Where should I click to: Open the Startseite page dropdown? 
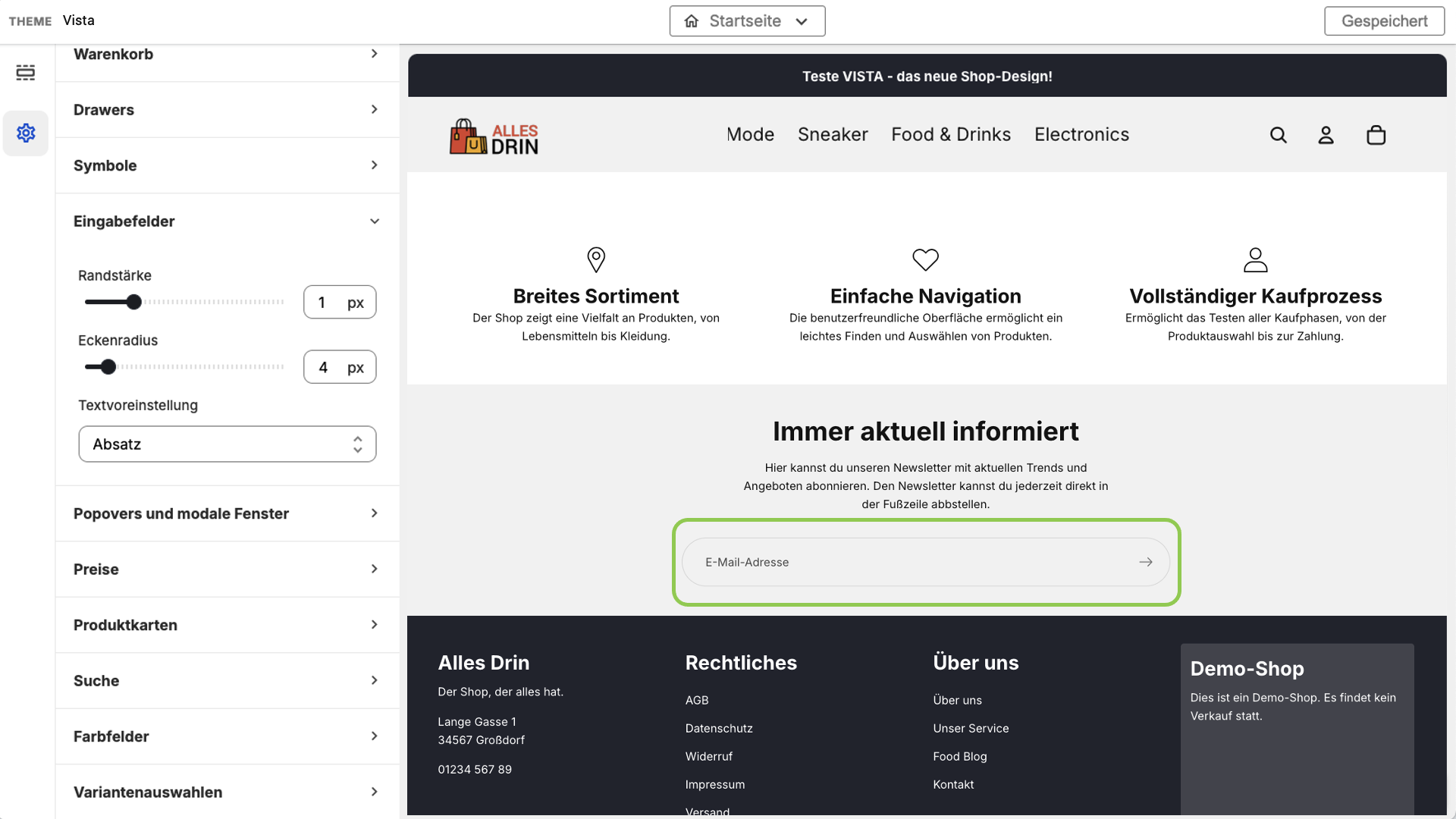point(747,21)
